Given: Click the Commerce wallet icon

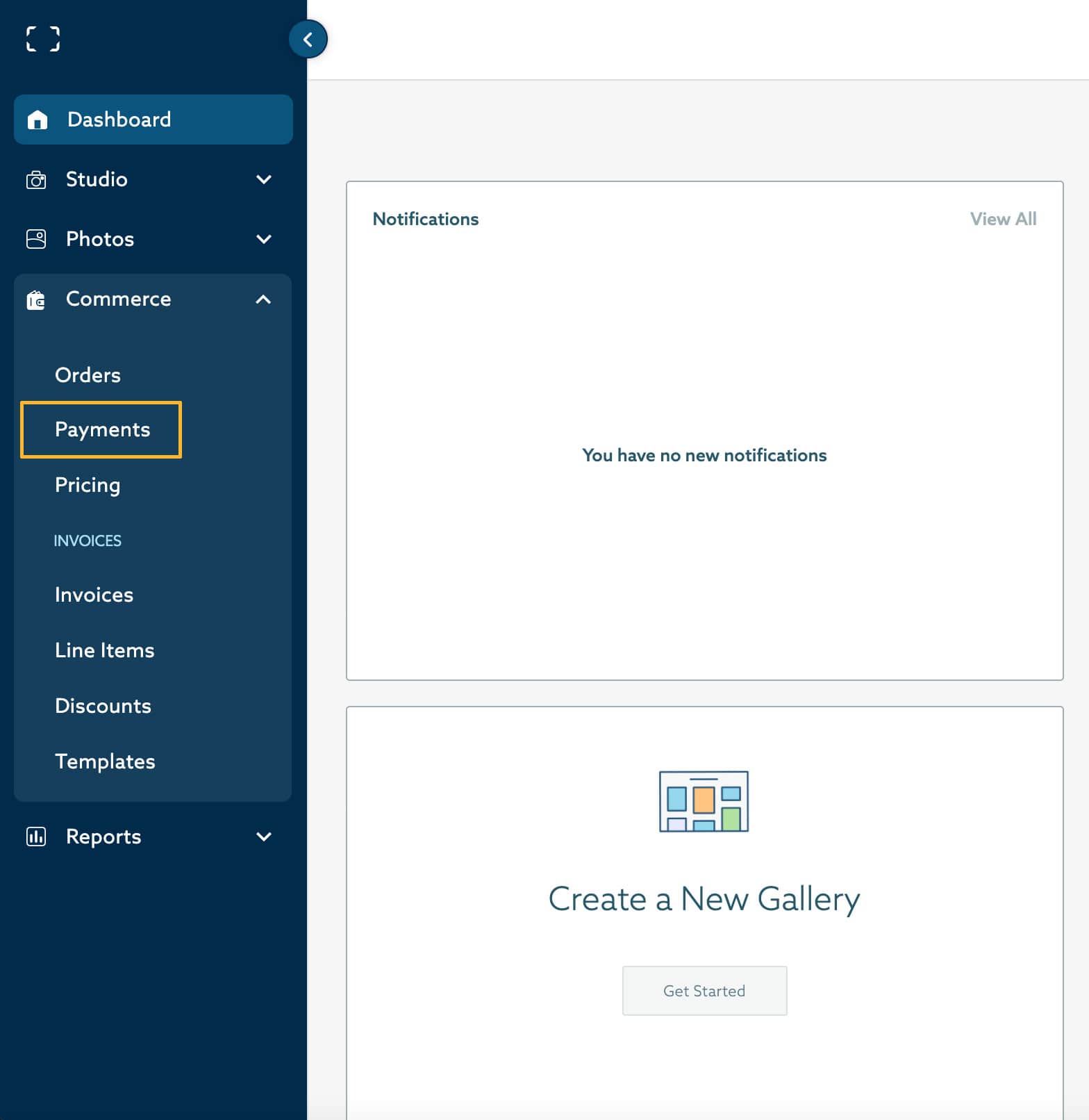Looking at the screenshot, I should point(36,299).
